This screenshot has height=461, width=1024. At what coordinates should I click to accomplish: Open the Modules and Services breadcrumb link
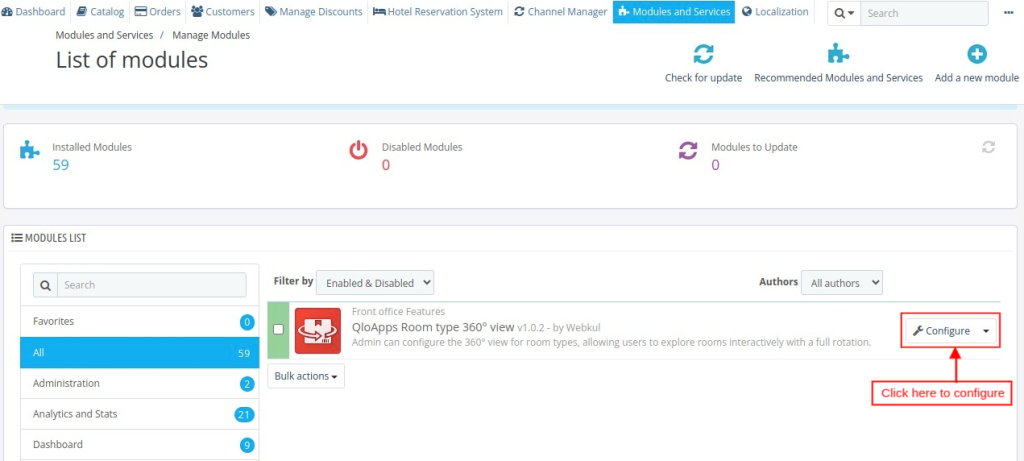point(104,35)
